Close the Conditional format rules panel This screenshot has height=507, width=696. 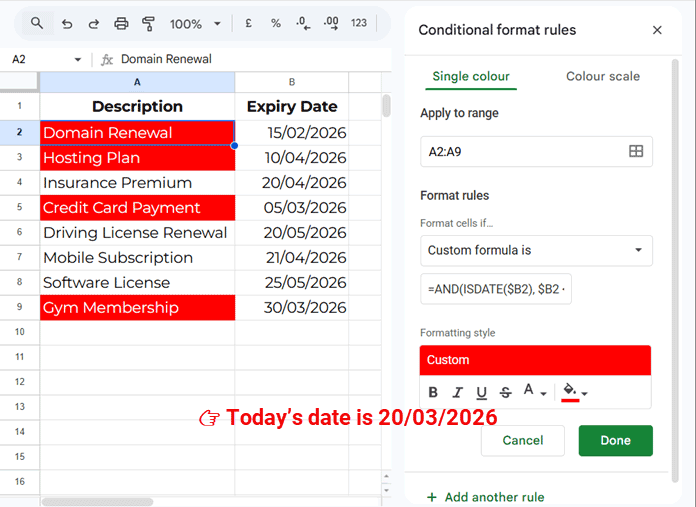(x=657, y=30)
